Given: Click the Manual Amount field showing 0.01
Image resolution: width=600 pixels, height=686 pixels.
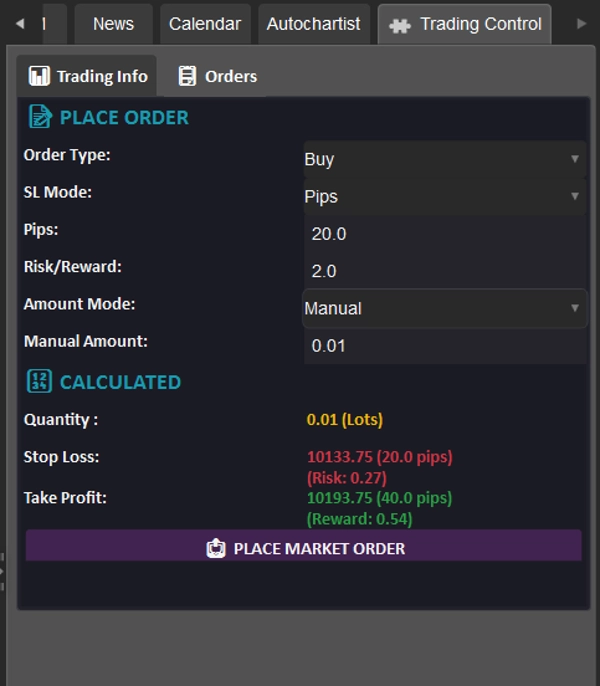Looking at the screenshot, I should [445, 346].
